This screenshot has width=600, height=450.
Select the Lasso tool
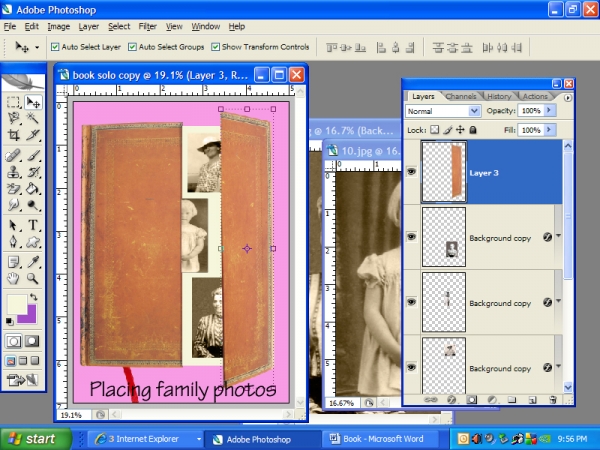(14, 118)
